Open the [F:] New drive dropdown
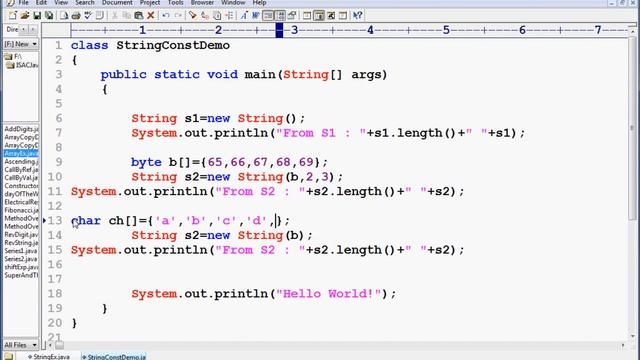Image resolution: width=640 pixels, height=360 pixels. pyautogui.click(x=21, y=44)
